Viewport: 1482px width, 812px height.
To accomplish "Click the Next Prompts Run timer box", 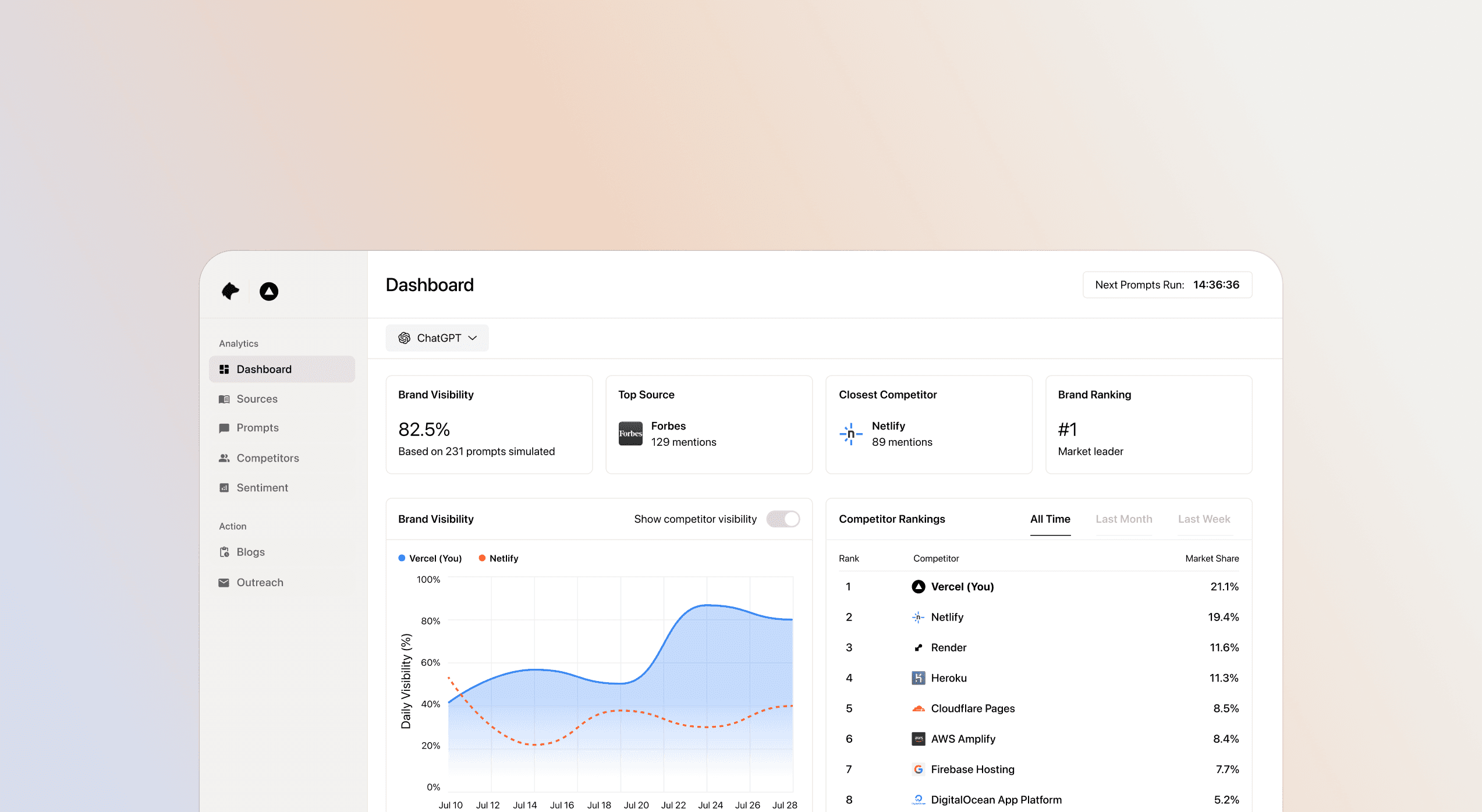I will click(x=1167, y=285).
